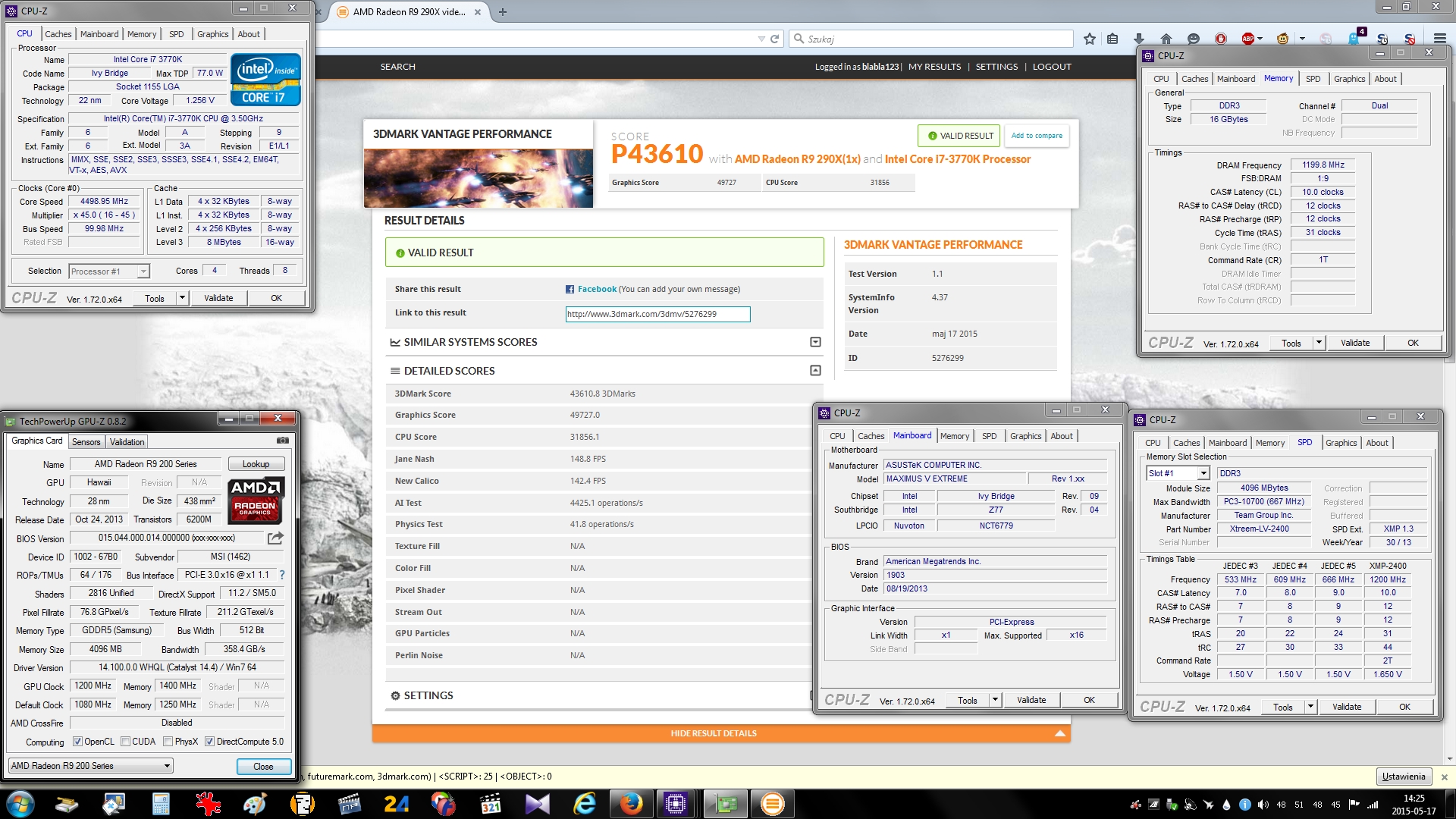1456x819 pixels.
Task: Click the taskbar clock showing 14:25
Action: 1414,805
